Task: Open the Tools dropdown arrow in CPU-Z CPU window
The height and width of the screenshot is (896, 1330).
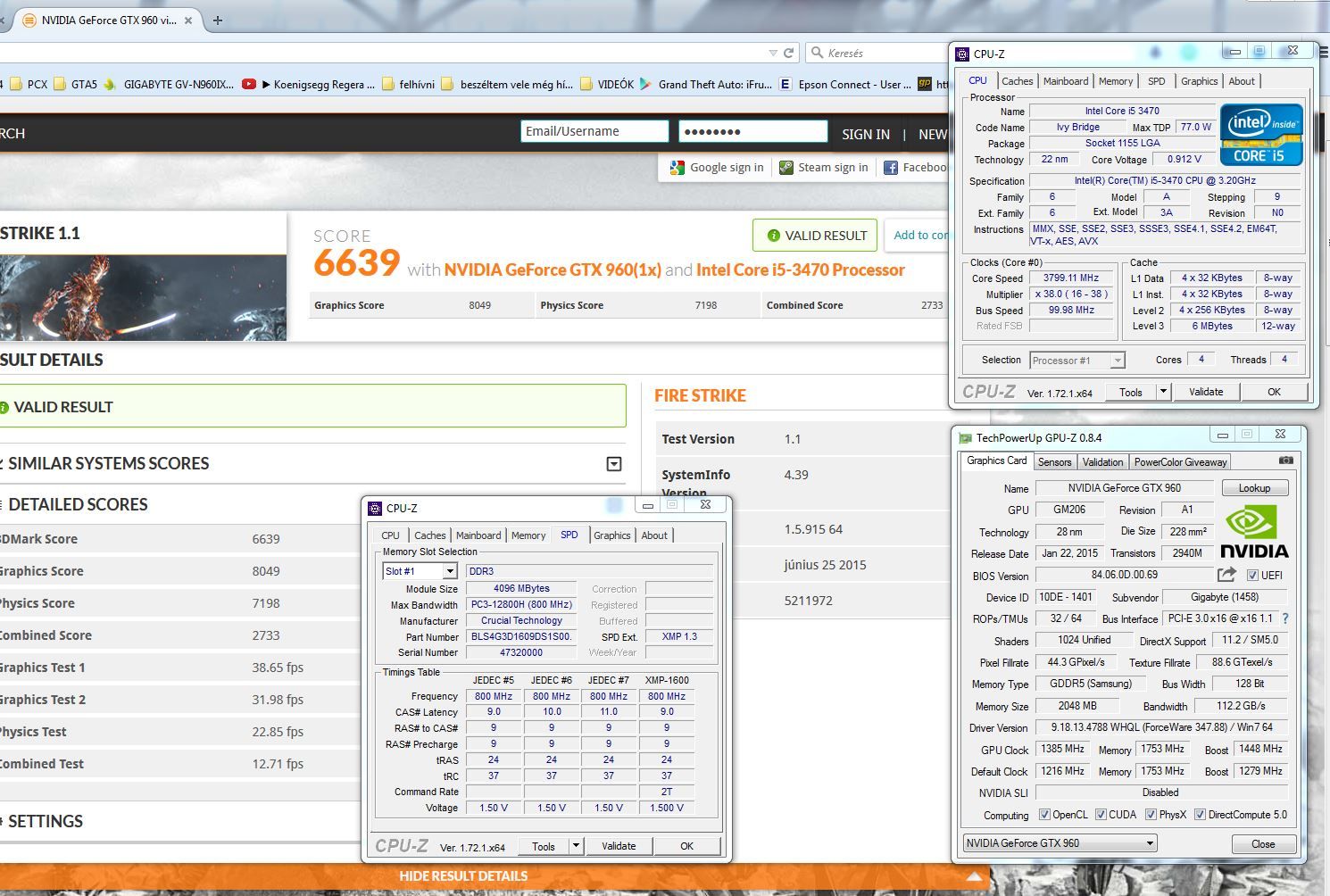Action: tap(1162, 392)
